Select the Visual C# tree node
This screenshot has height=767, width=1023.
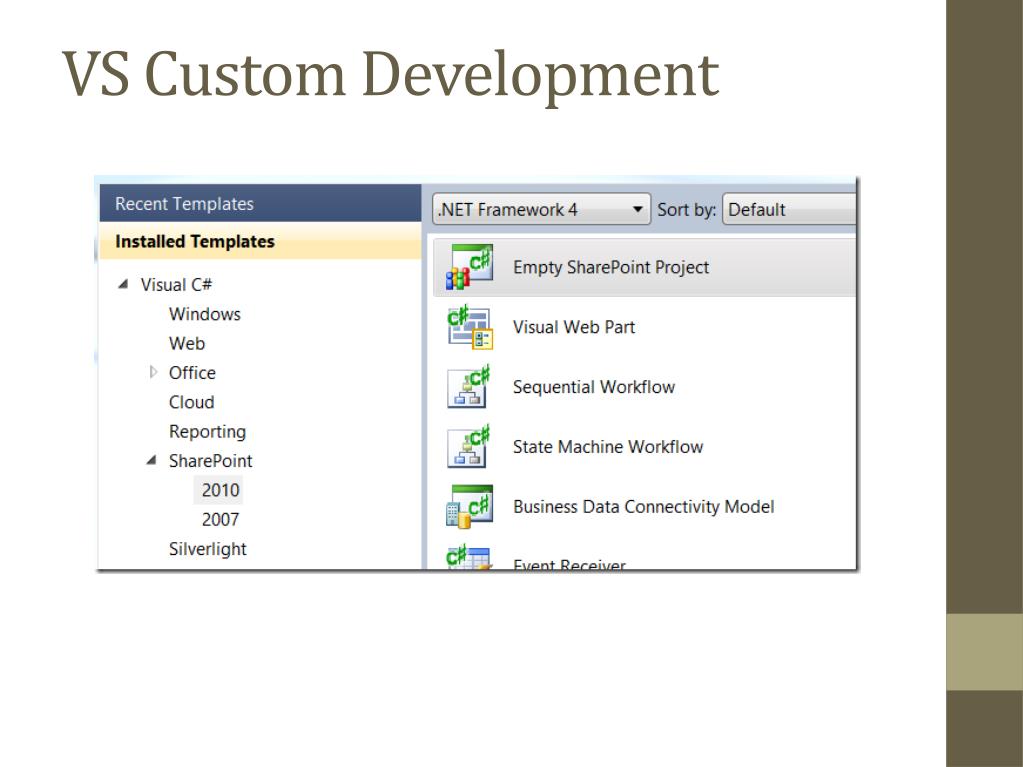(176, 285)
